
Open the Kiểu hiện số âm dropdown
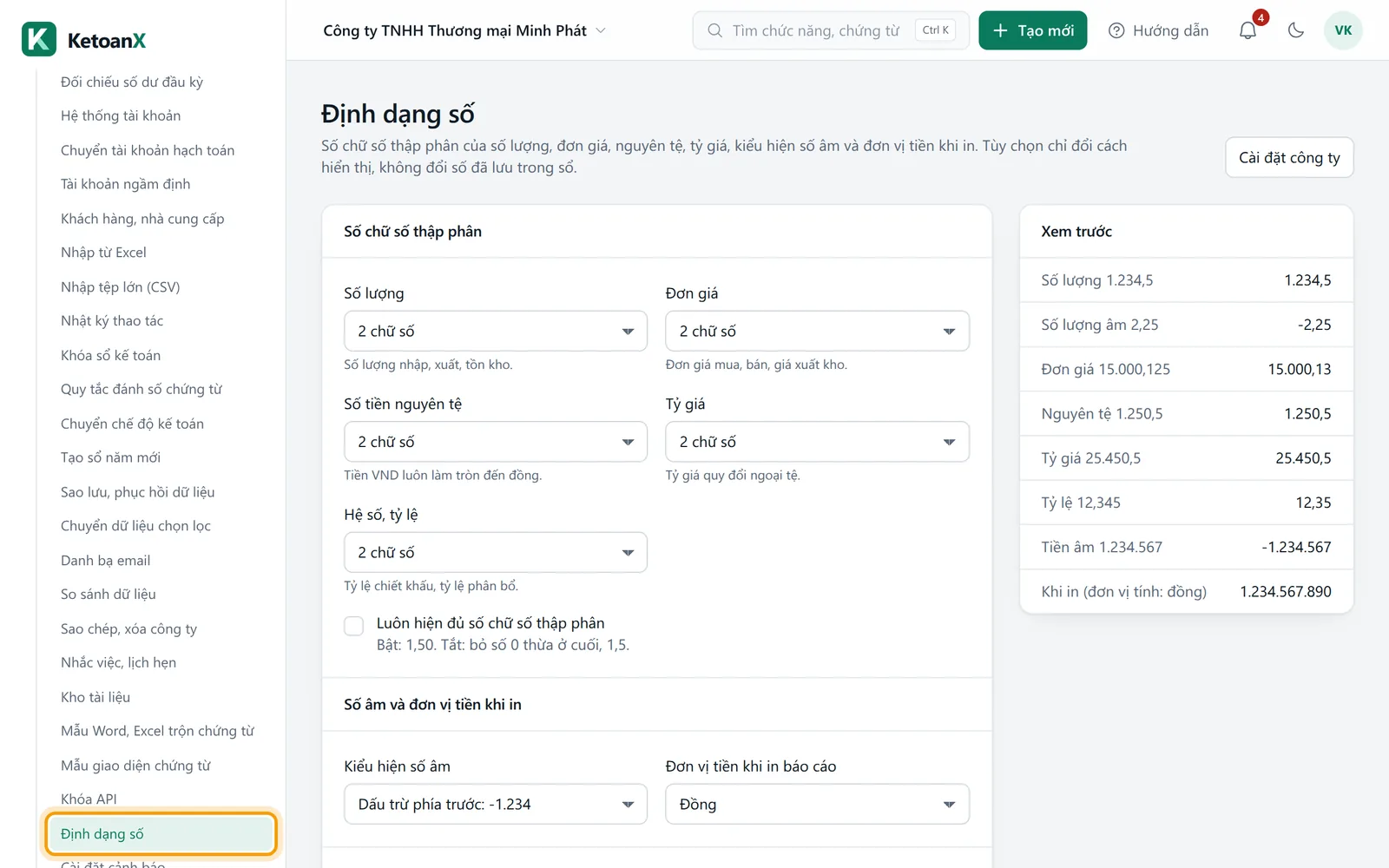496,804
